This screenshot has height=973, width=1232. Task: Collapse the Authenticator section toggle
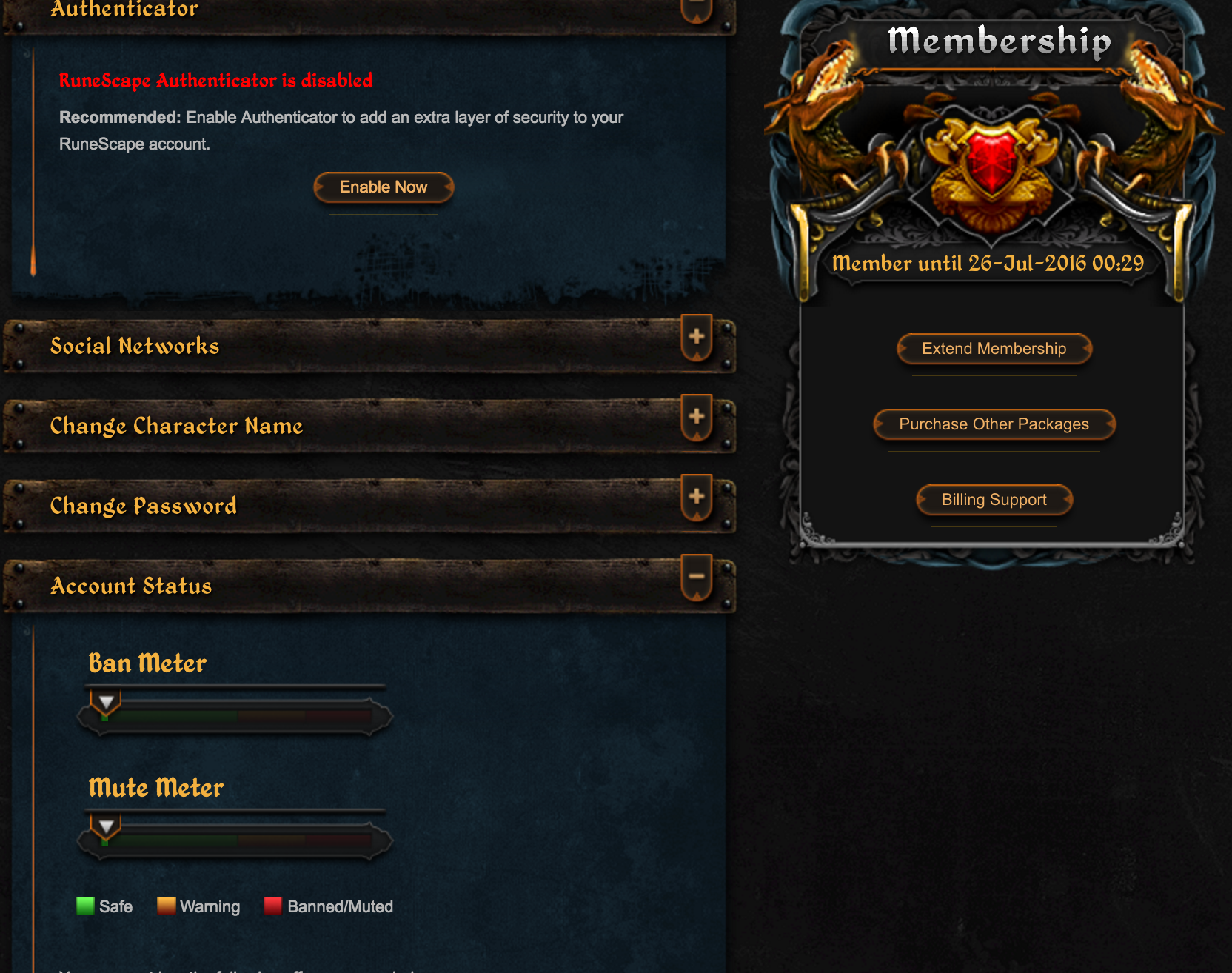point(696,9)
